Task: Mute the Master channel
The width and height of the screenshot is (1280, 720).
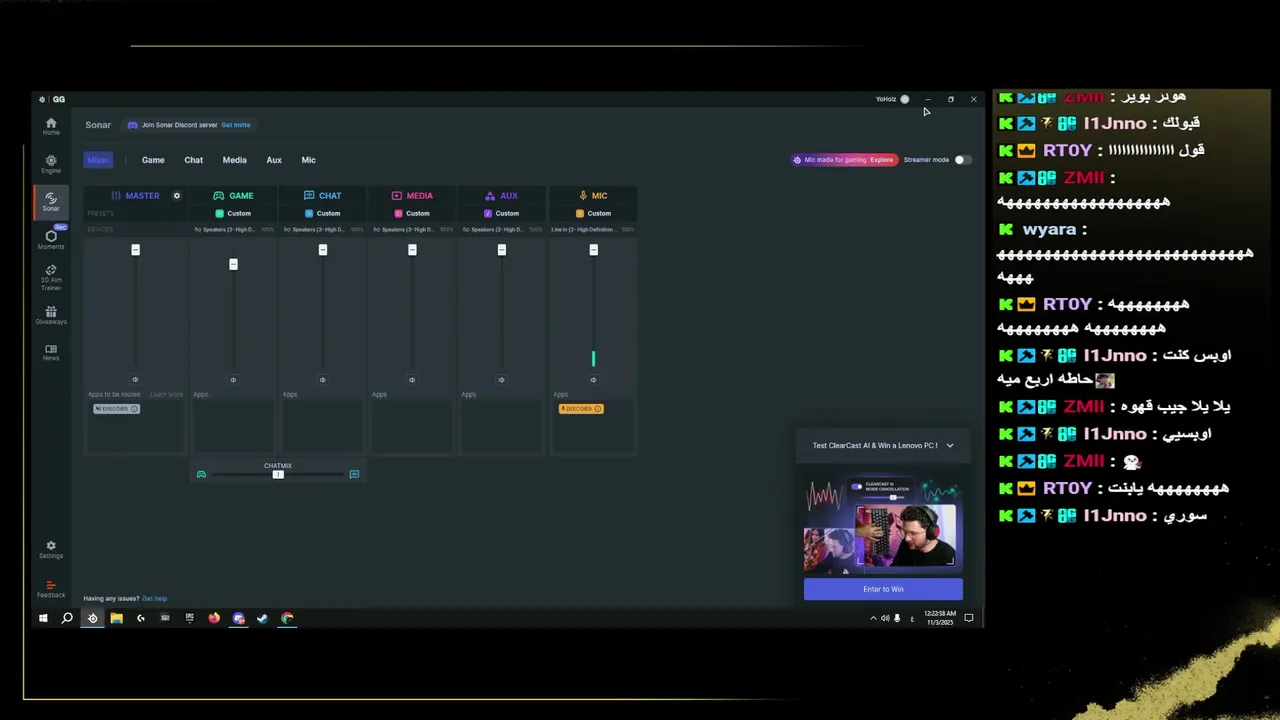Action: click(135, 379)
